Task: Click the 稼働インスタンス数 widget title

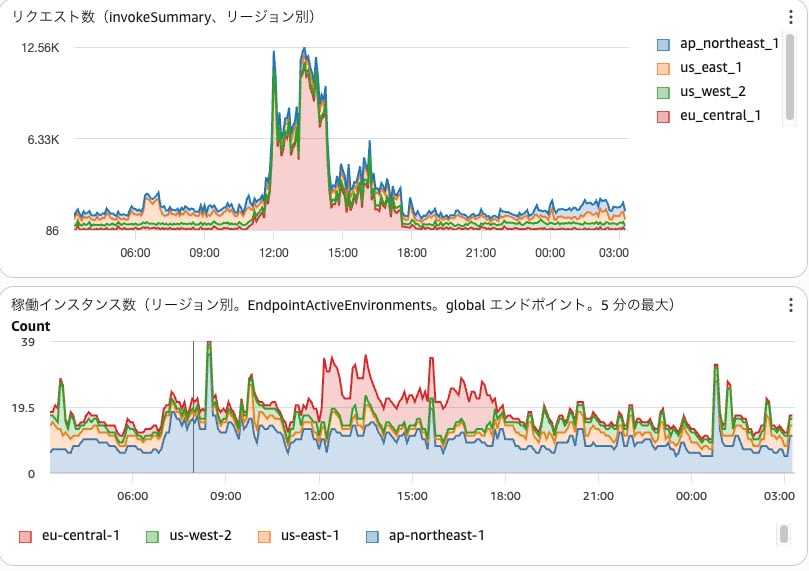Action: coord(343,305)
